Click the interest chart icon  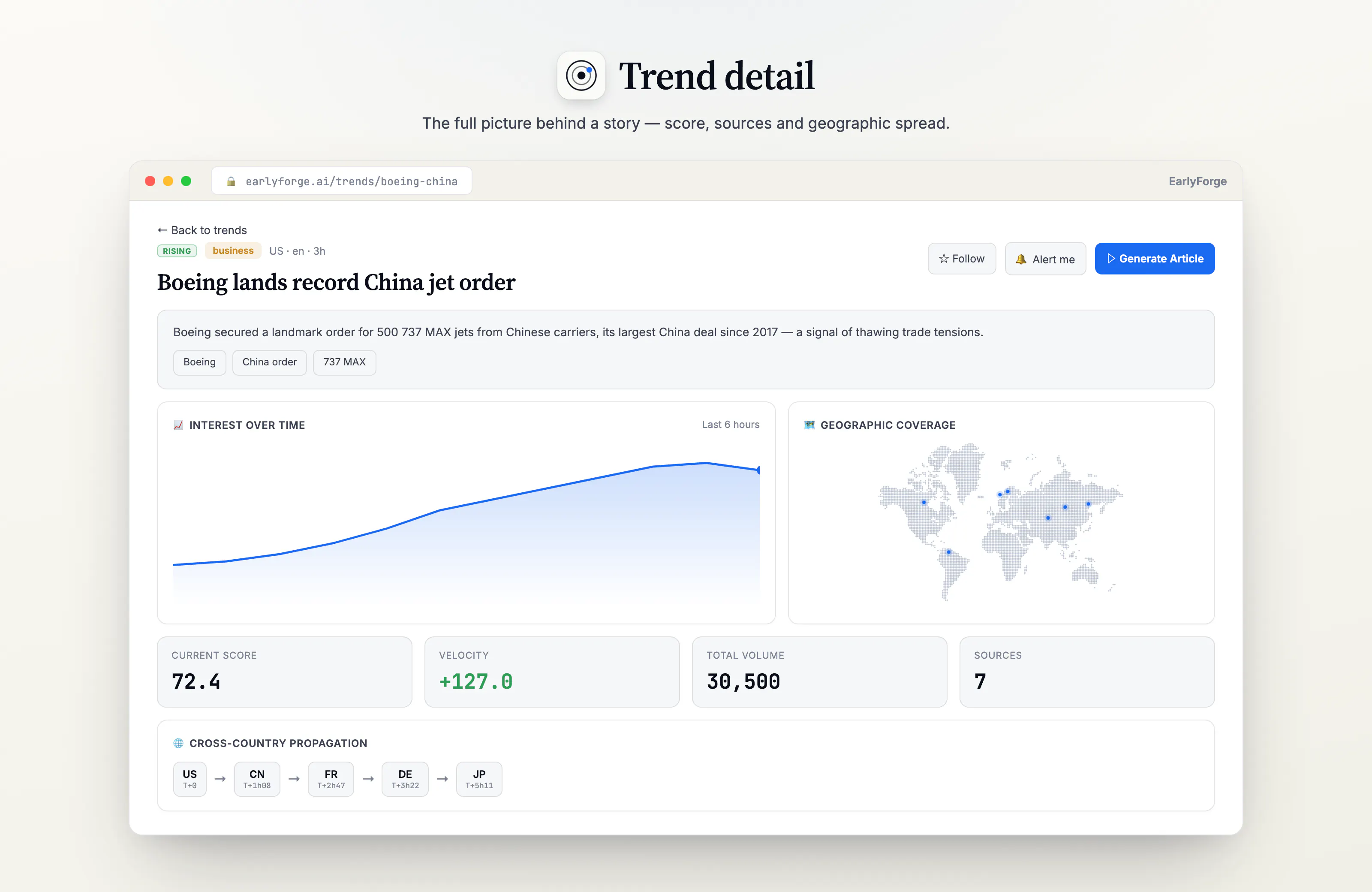click(178, 425)
